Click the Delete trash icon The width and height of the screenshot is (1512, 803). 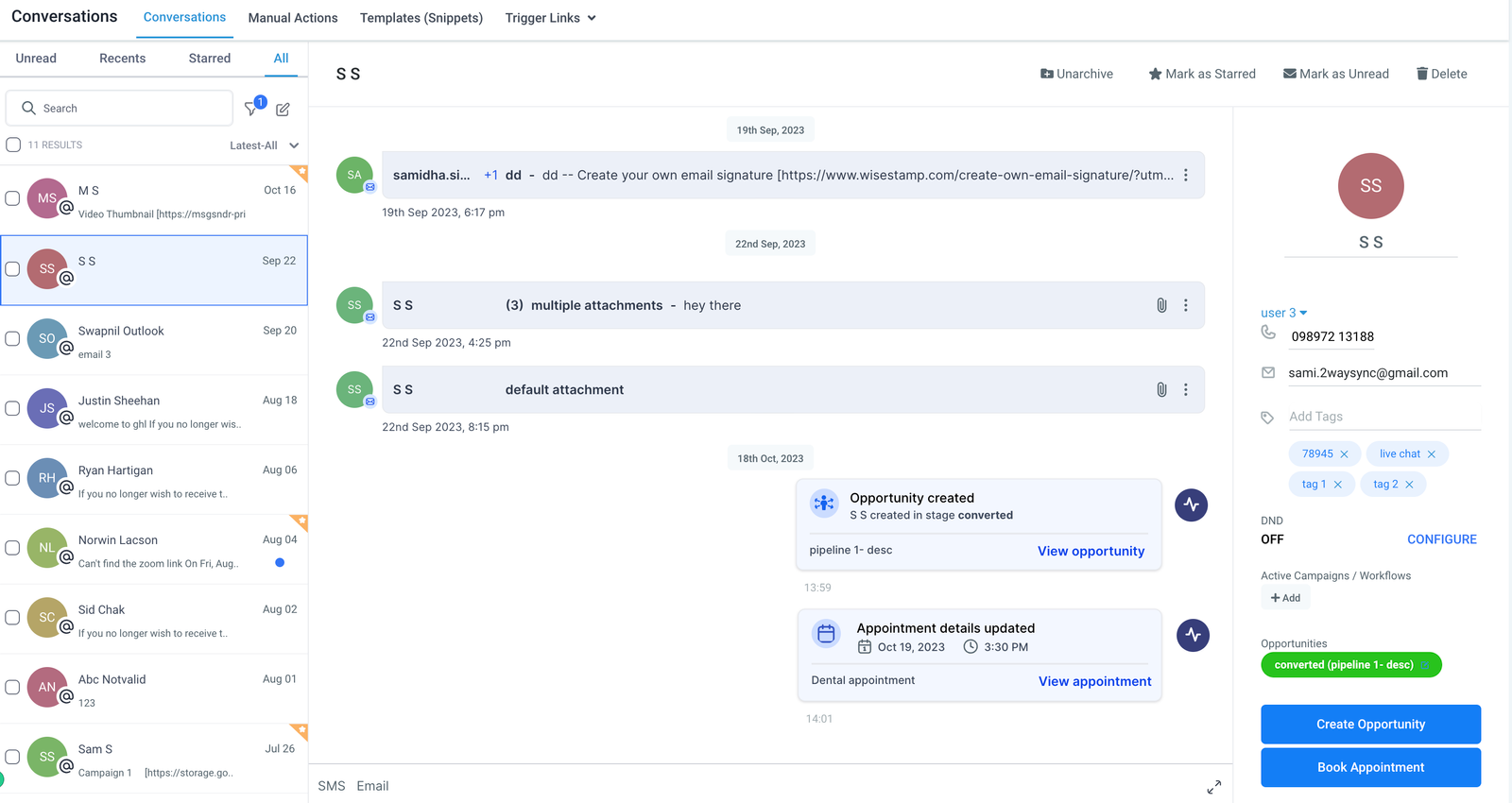pos(1421,74)
